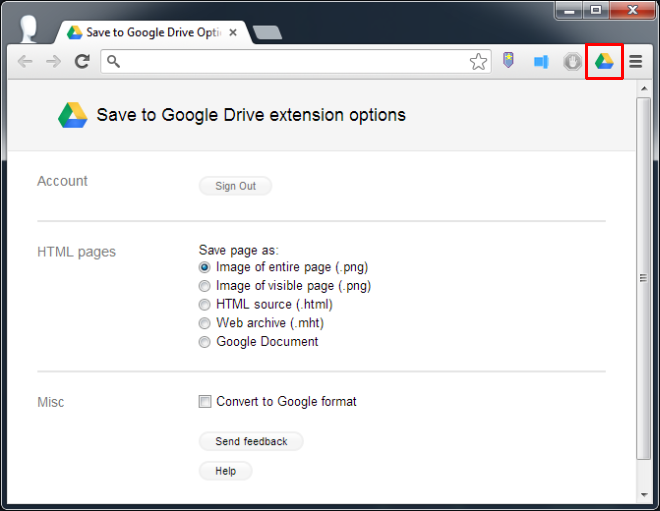660x511 pixels.
Task: Click the forward navigation arrow
Action: pyautogui.click(x=53, y=62)
